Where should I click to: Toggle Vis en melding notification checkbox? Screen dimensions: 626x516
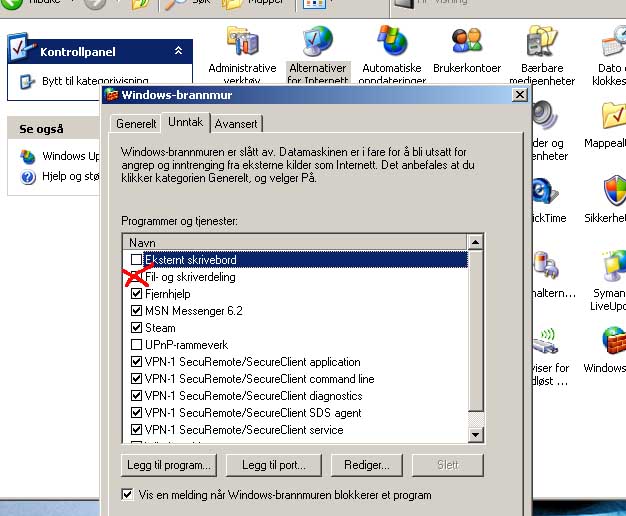pos(127,494)
